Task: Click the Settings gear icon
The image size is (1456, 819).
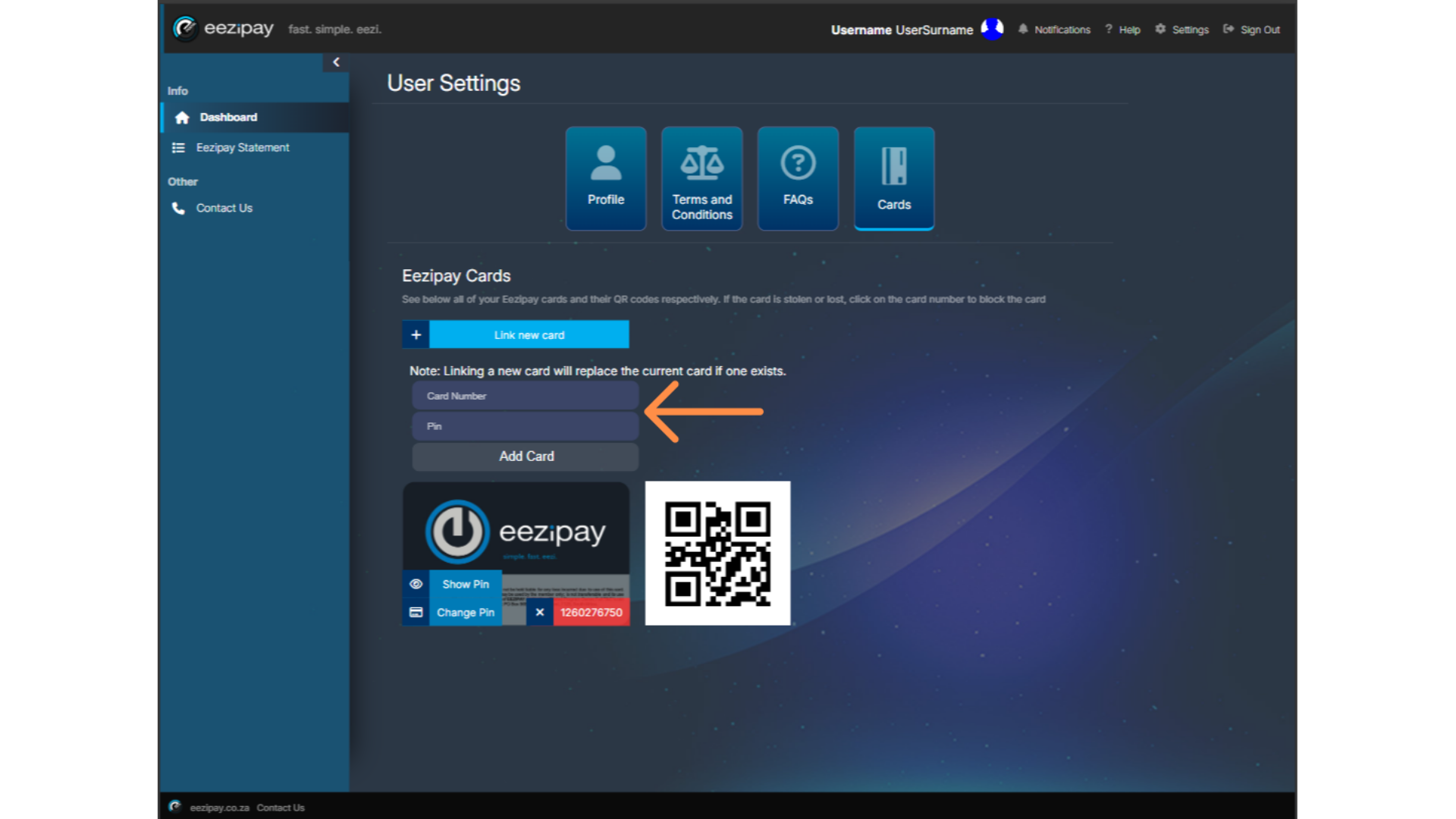Action: (1160, 29)
